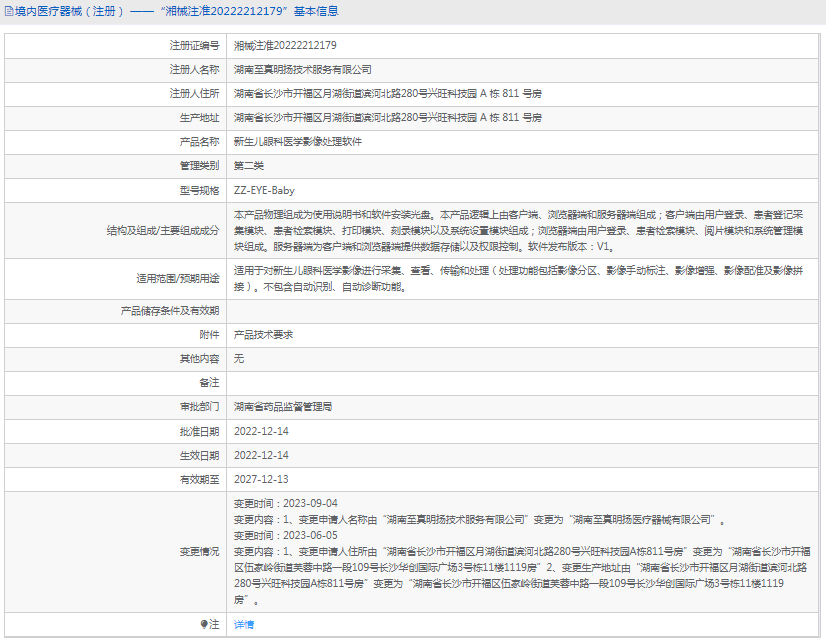Click approving department 湖南省药品监督管理局

[282, 407]
